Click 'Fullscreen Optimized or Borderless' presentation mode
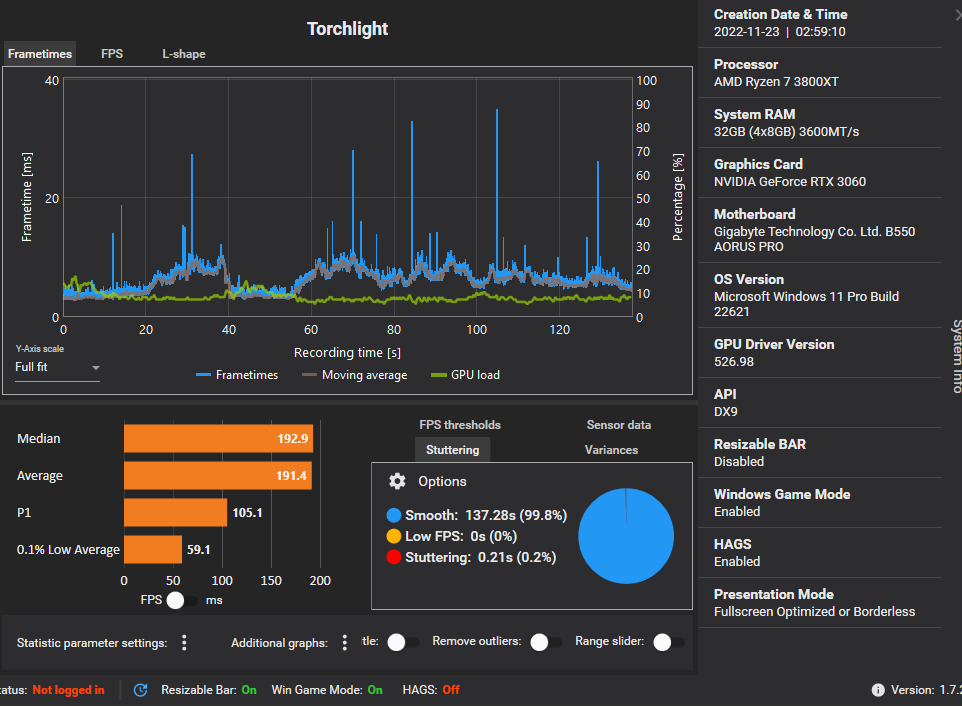962x706 pixels. coord(814,612)
